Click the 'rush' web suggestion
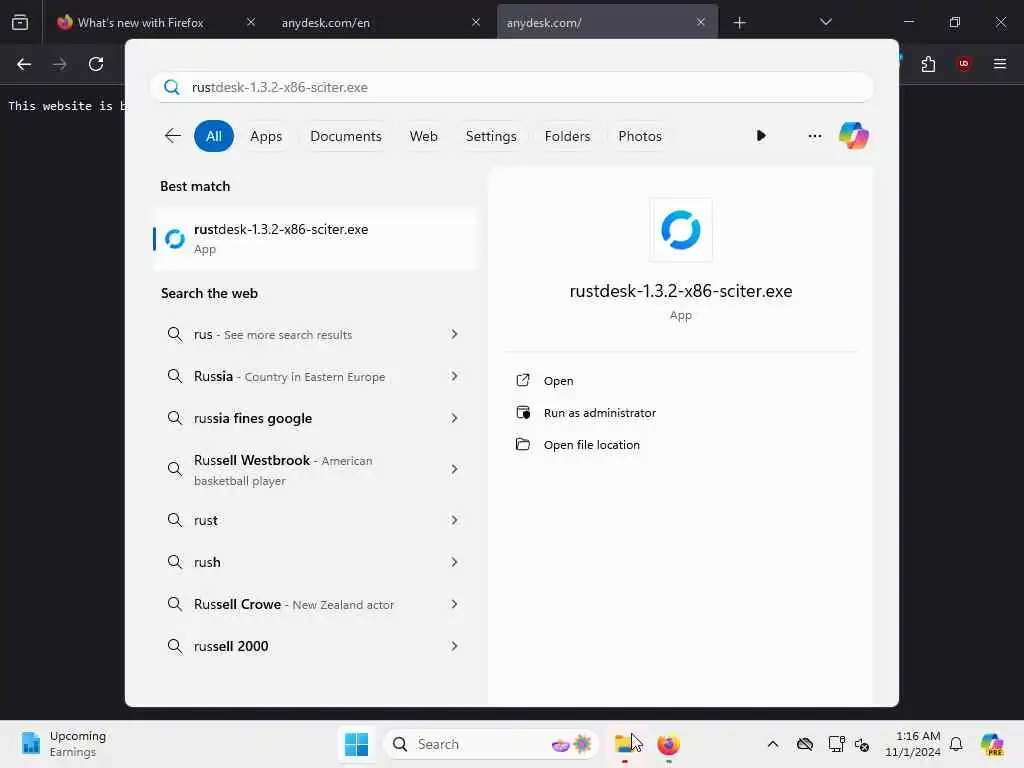The image size is (1024, 768). click(x=313, y=562)
